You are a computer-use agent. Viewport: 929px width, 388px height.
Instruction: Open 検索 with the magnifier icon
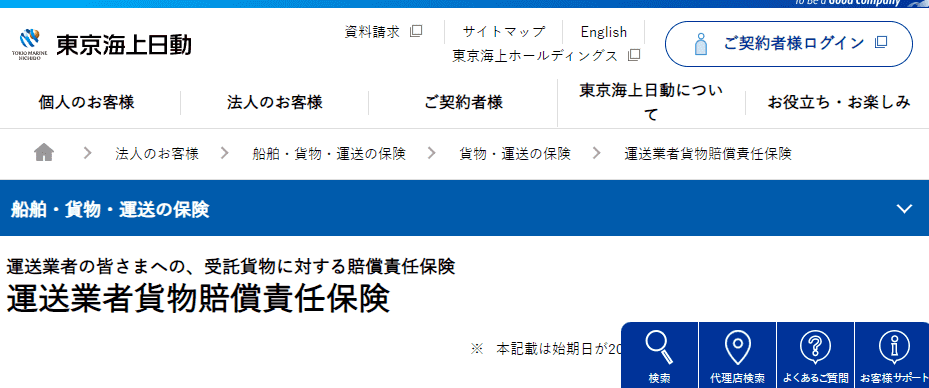point(659,355)
